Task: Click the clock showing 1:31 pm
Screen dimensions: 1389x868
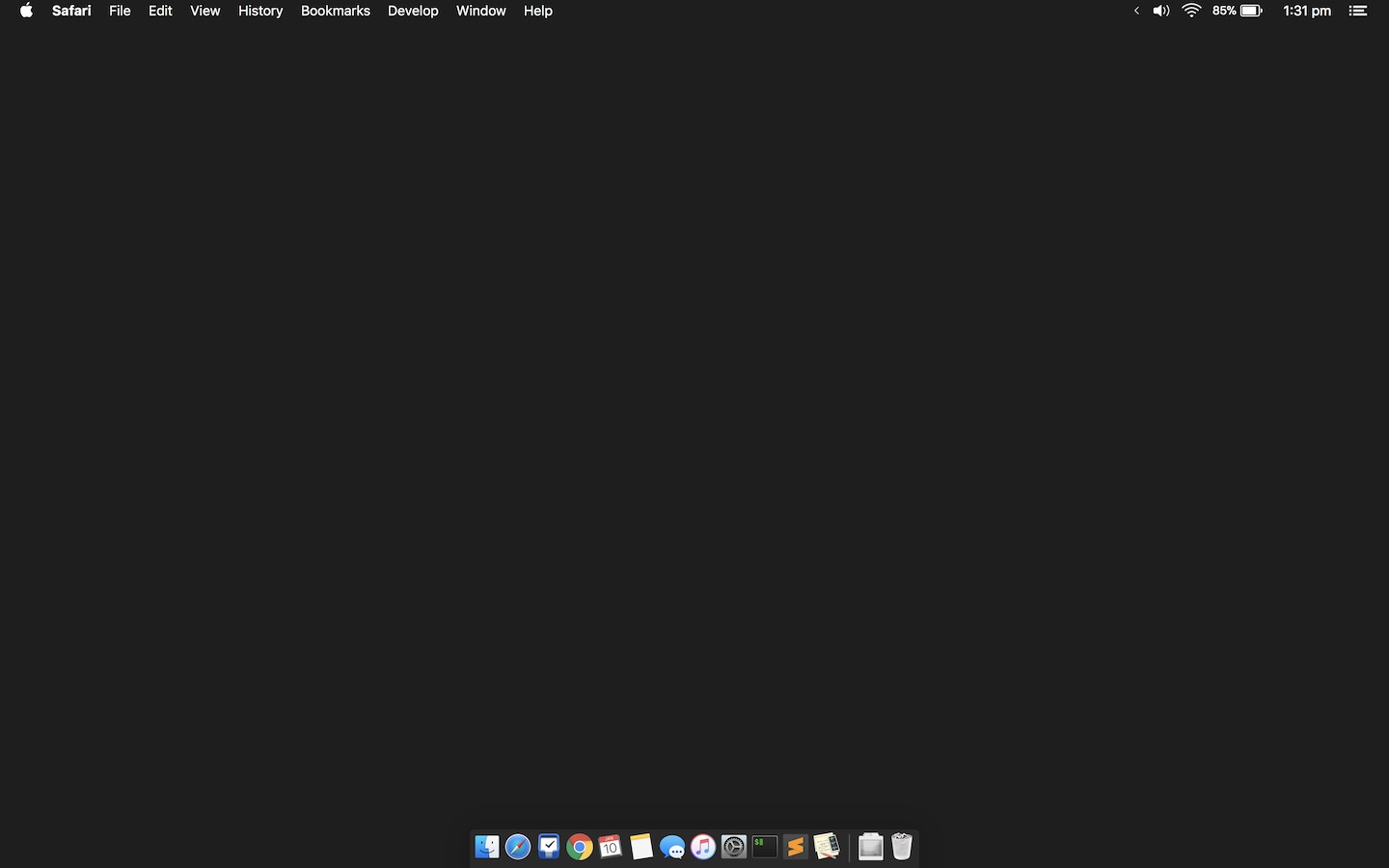Action: pos(1306,11)
